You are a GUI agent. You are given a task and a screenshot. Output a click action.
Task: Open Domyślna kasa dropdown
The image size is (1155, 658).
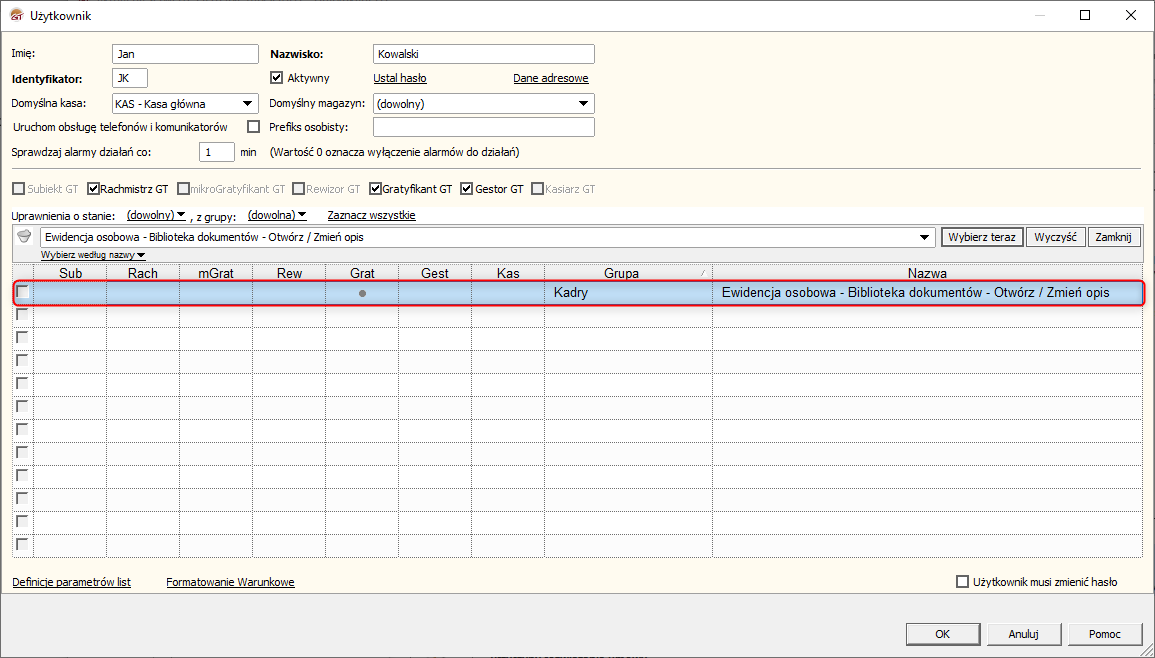(x=248, y=104)
